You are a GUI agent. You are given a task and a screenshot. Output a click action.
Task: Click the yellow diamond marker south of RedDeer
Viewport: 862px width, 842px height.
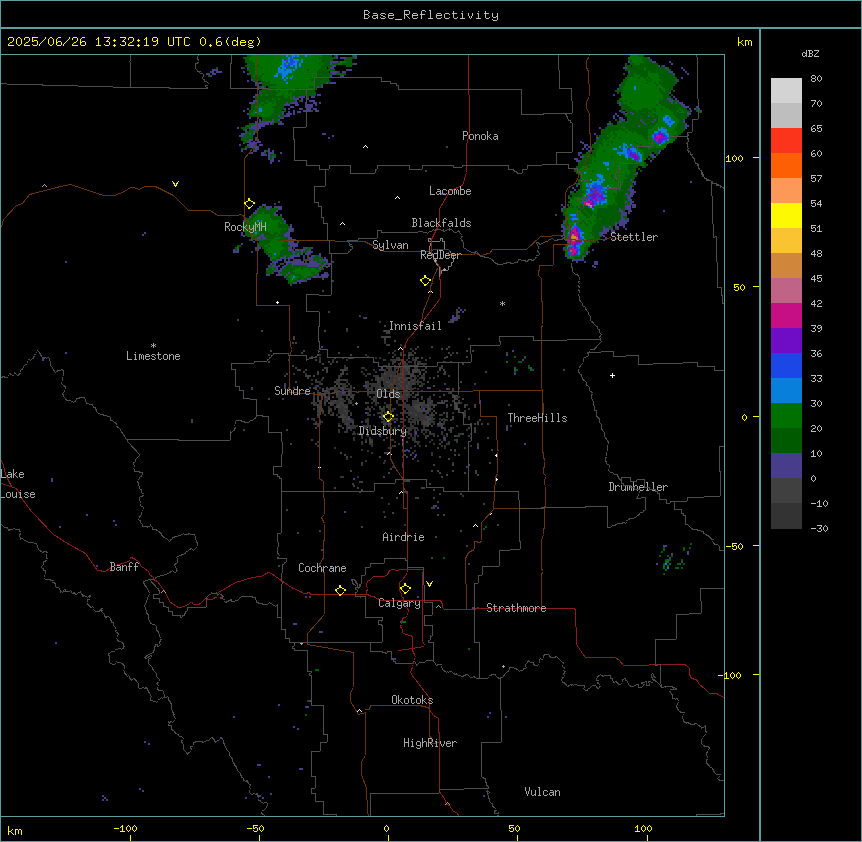coord(425,281)
